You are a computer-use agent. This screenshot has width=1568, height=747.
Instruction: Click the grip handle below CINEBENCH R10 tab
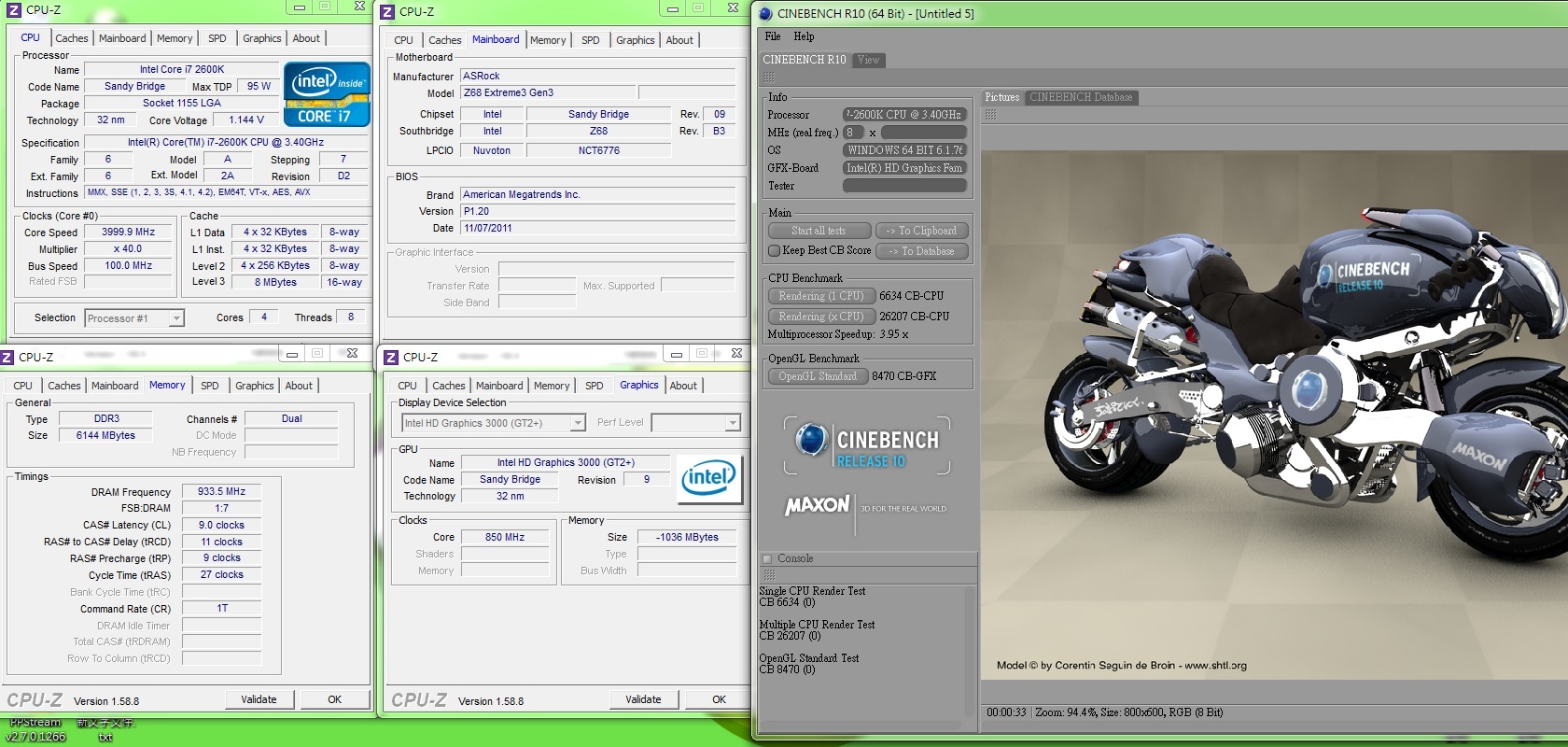click(769, 78)
